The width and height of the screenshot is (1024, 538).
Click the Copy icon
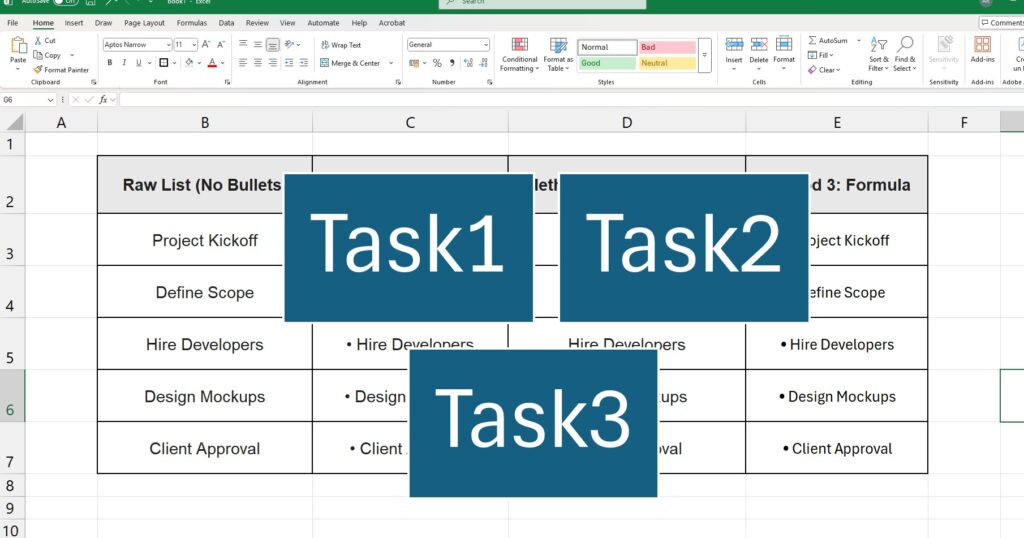click(38, 55)
